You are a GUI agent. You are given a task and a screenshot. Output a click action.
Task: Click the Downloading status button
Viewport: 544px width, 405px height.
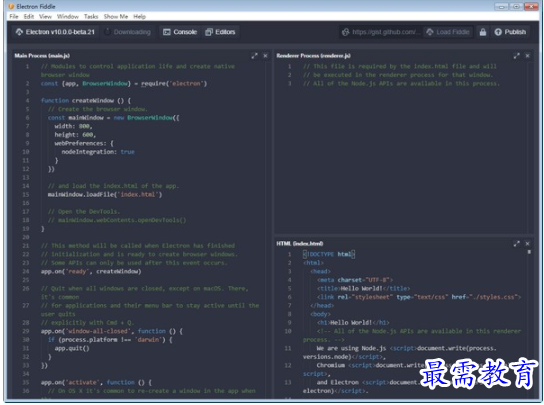coord(127,32)
